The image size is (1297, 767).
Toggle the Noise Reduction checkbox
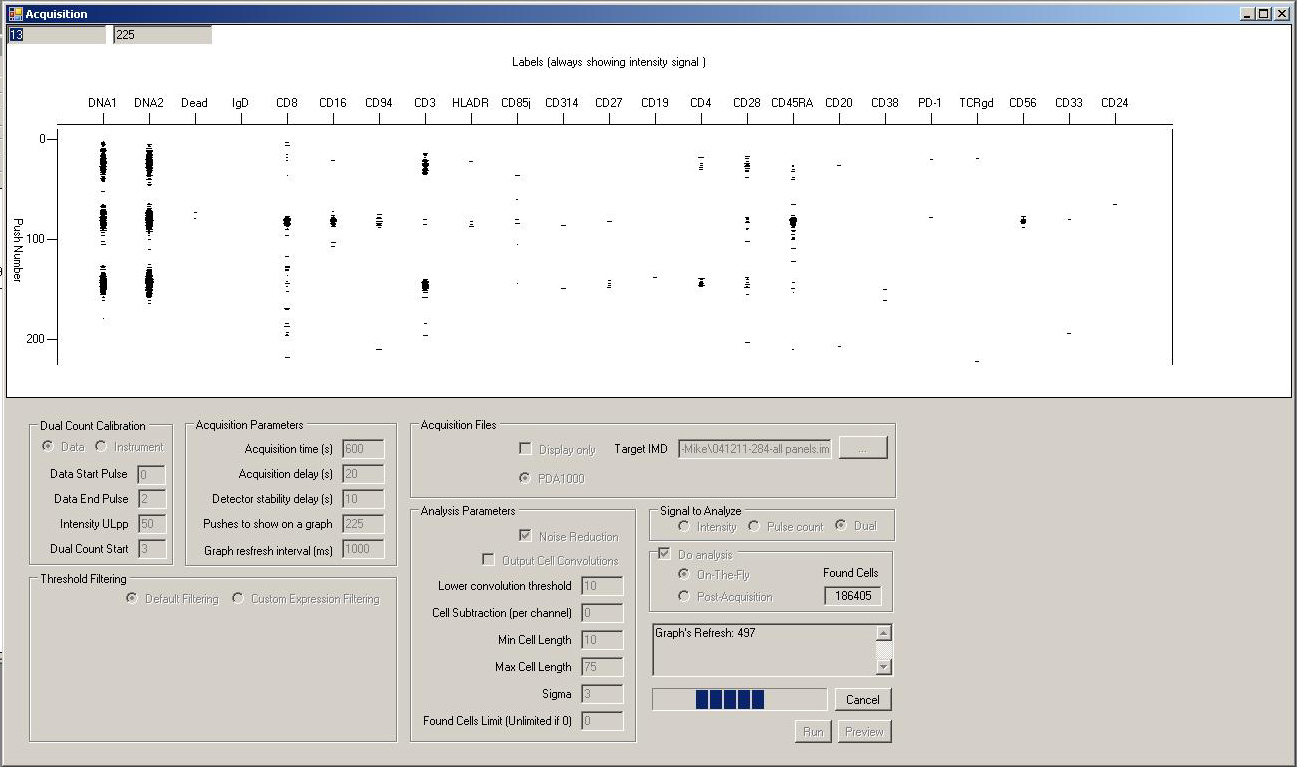(x=525, y=536)
